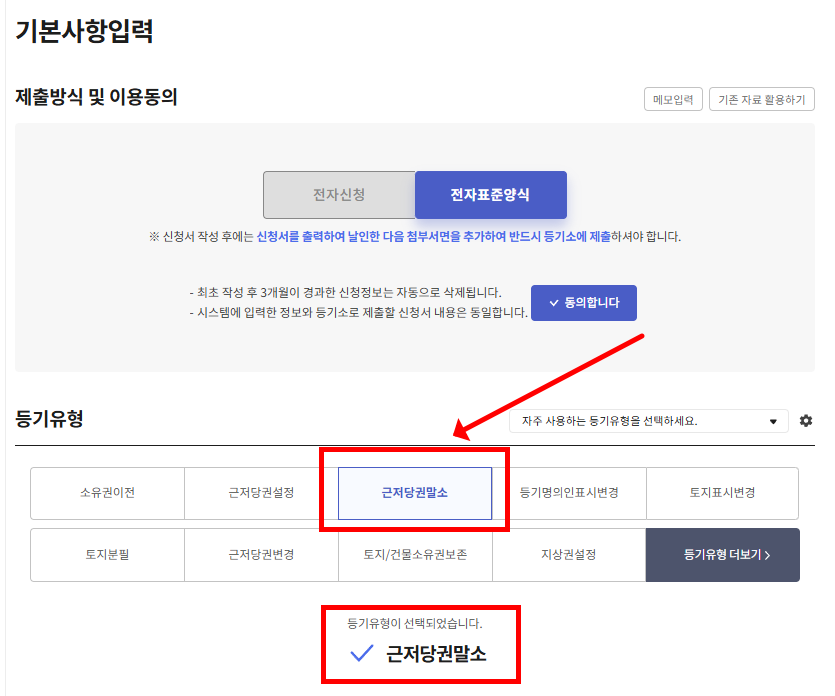Switch to 전자신청 submission method
This screenshot has width=835, height=696.
click(339, 195)
